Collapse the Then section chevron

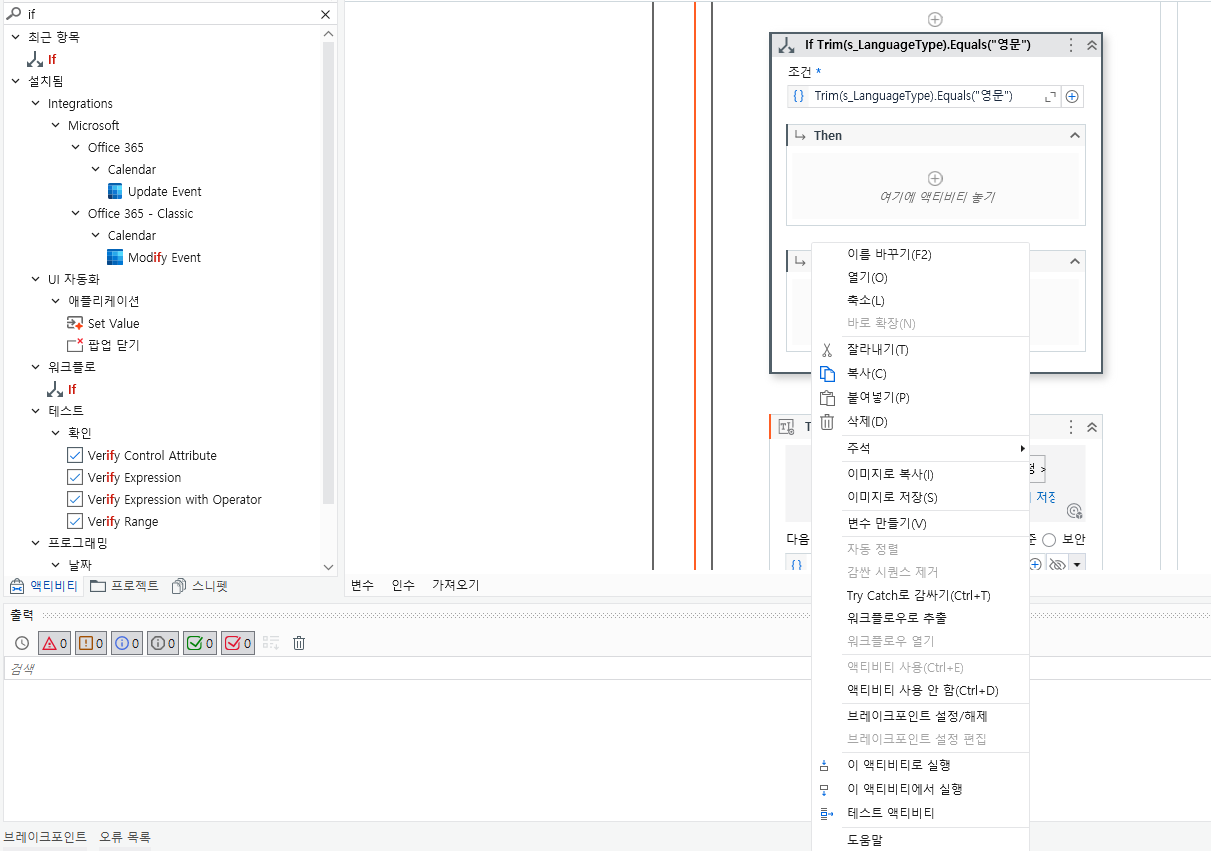(1075, 135)
